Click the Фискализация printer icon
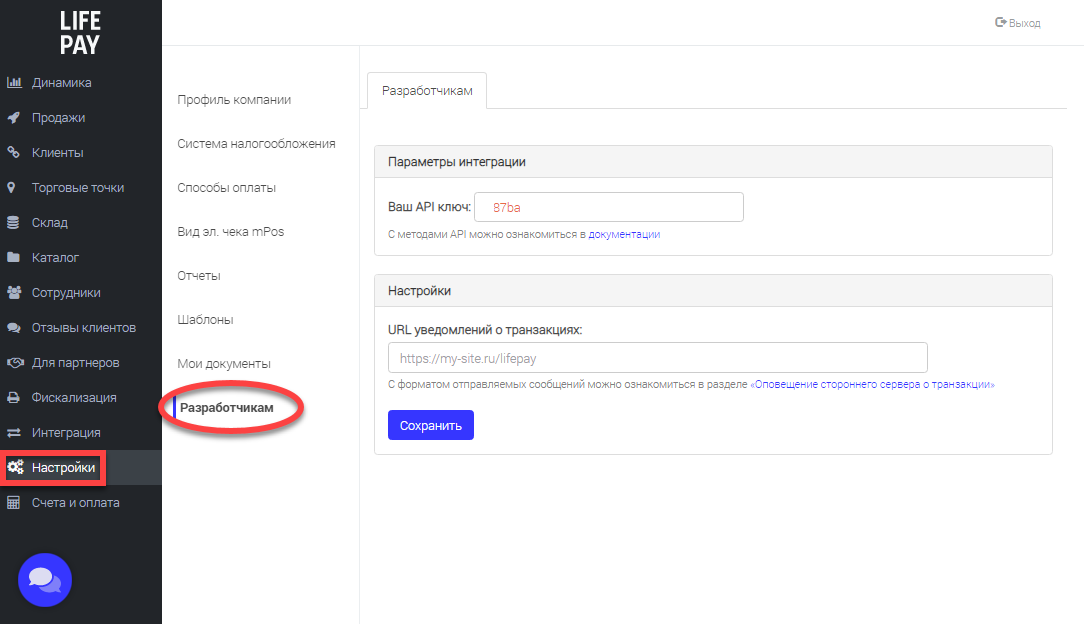This screenshot has height=624, width=1084. click(13, 397)
